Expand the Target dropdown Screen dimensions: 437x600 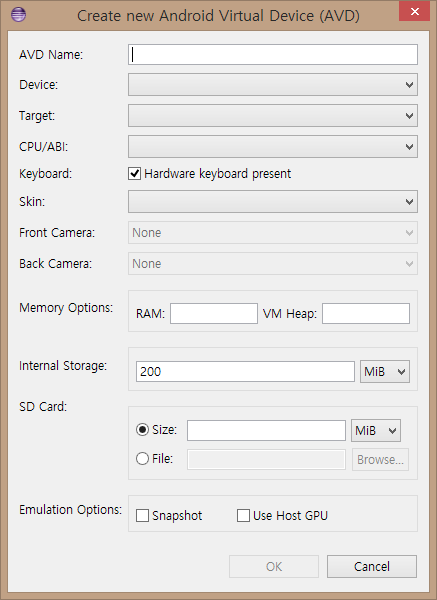pyautogui.click(x=272, y=116)
